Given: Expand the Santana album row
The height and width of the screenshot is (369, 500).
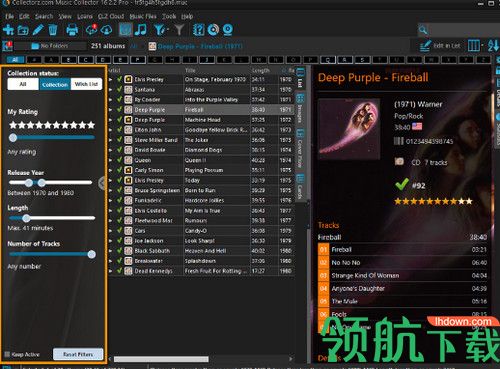Looking at the screenshot, I should [111, 90].
